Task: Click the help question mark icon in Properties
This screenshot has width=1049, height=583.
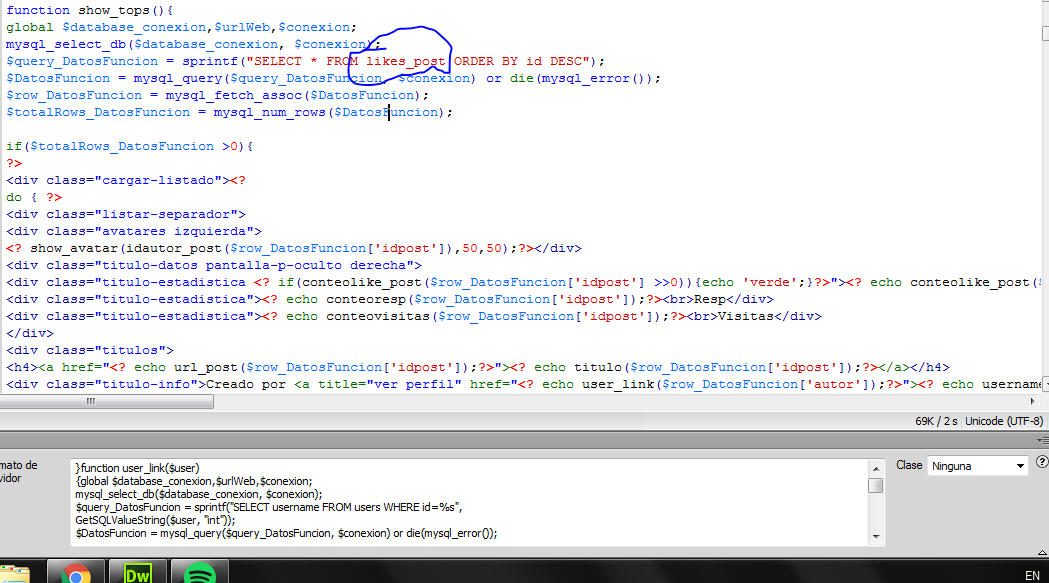Action: pyautogui.click(x=1041, y=464)
